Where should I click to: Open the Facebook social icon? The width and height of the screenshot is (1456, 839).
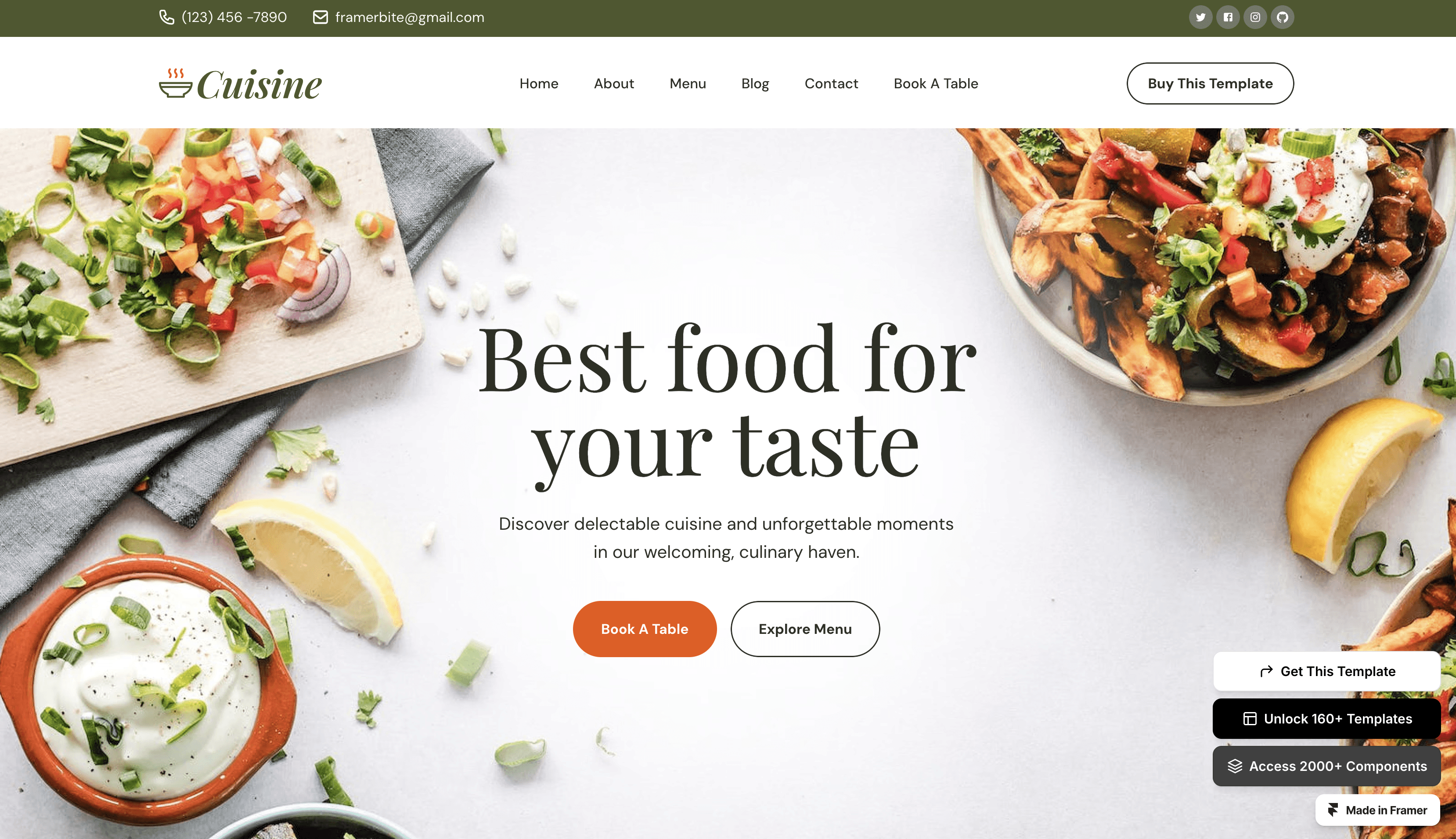[x=1228, y=17]
